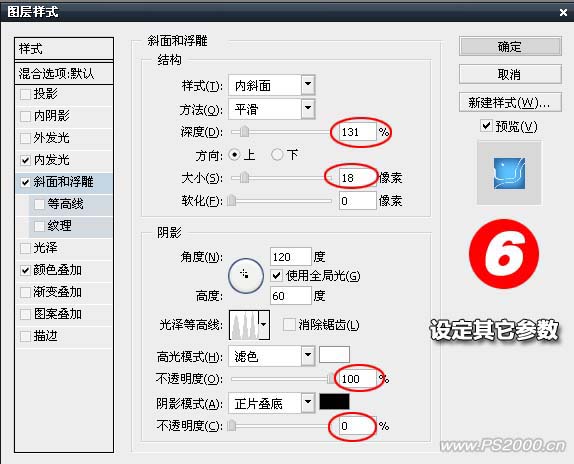Screen dimensions: 574x464
Task: Click the 深度 value input field
Action: [357, 132]
